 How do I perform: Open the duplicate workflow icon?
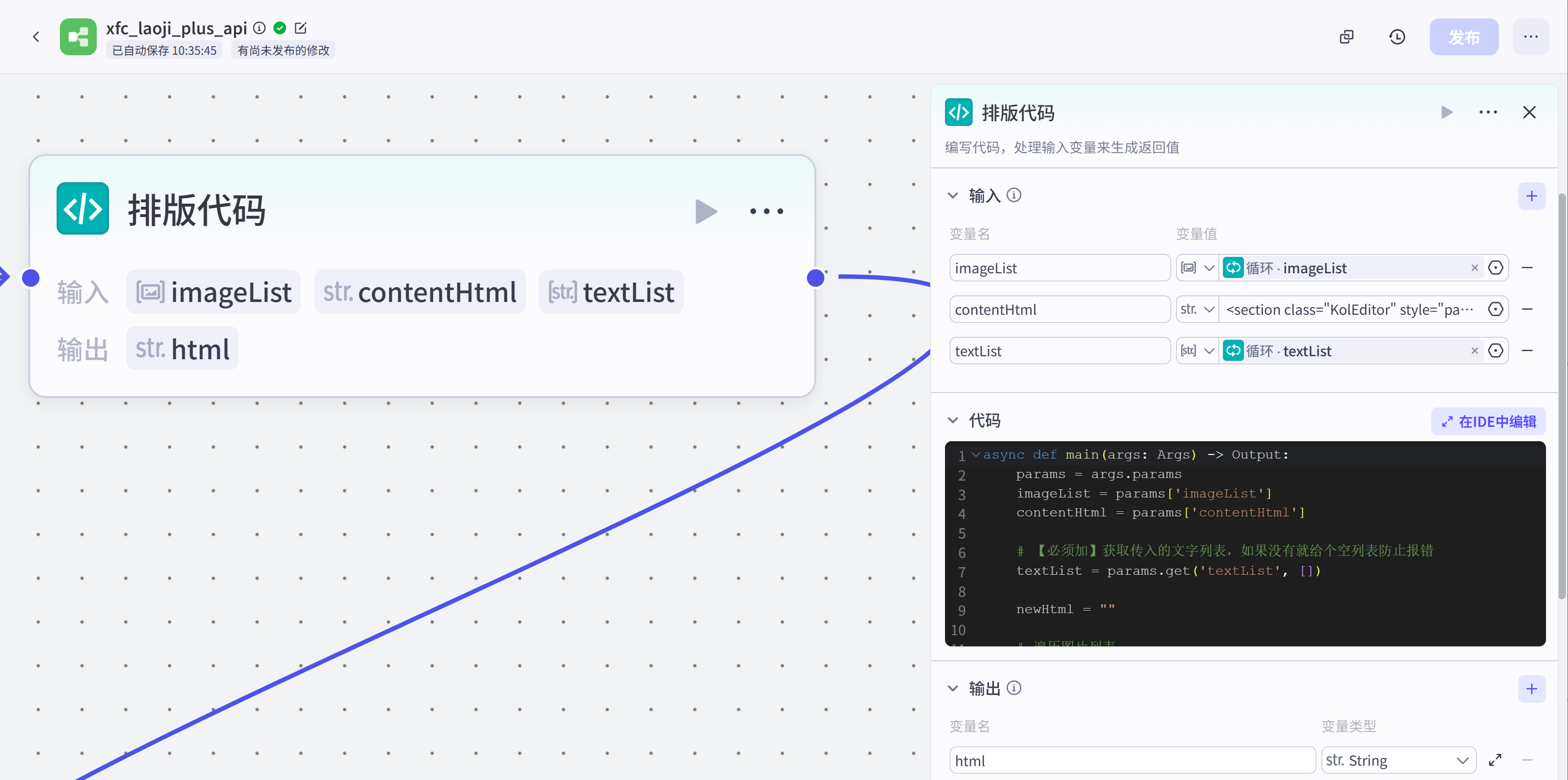[1346, 37]
